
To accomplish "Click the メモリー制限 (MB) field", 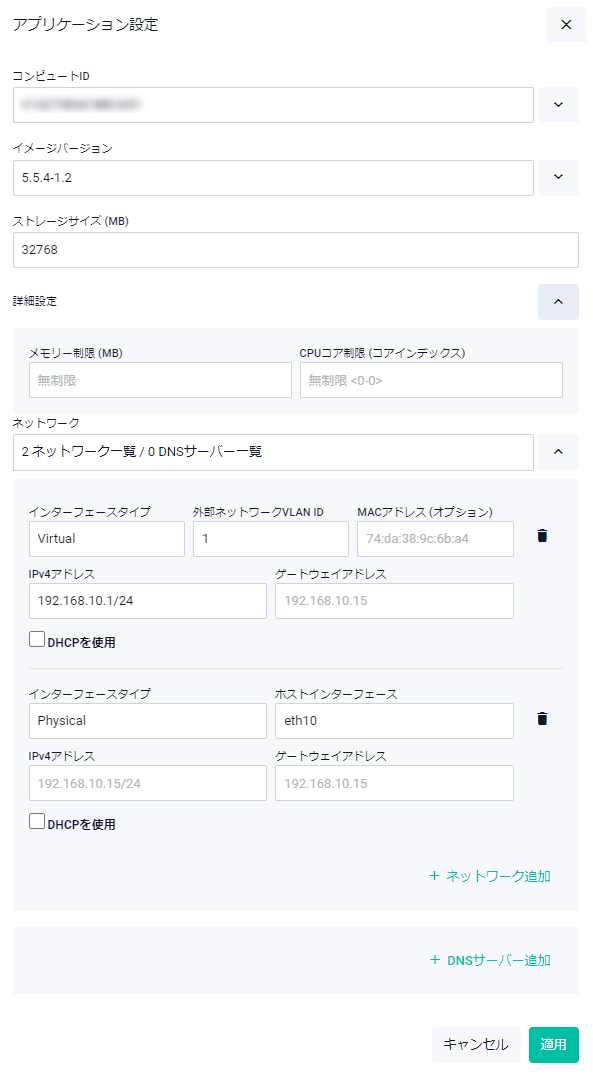I will pyautogui.click(x=160, y=380).
